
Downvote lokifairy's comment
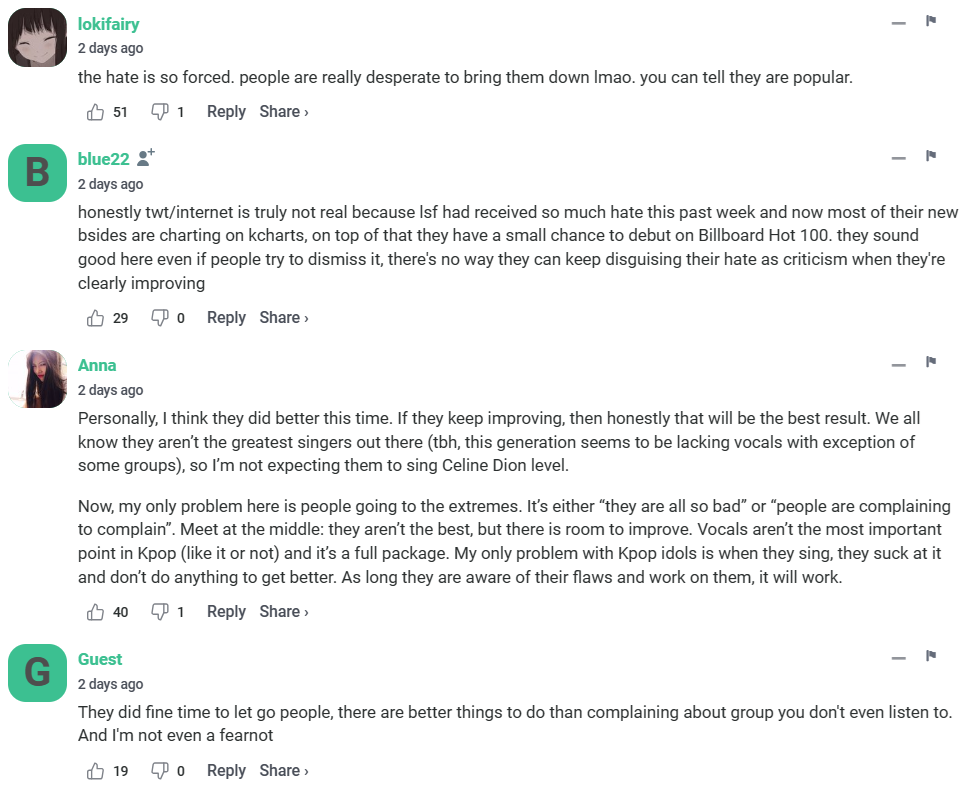click(159, 112)
